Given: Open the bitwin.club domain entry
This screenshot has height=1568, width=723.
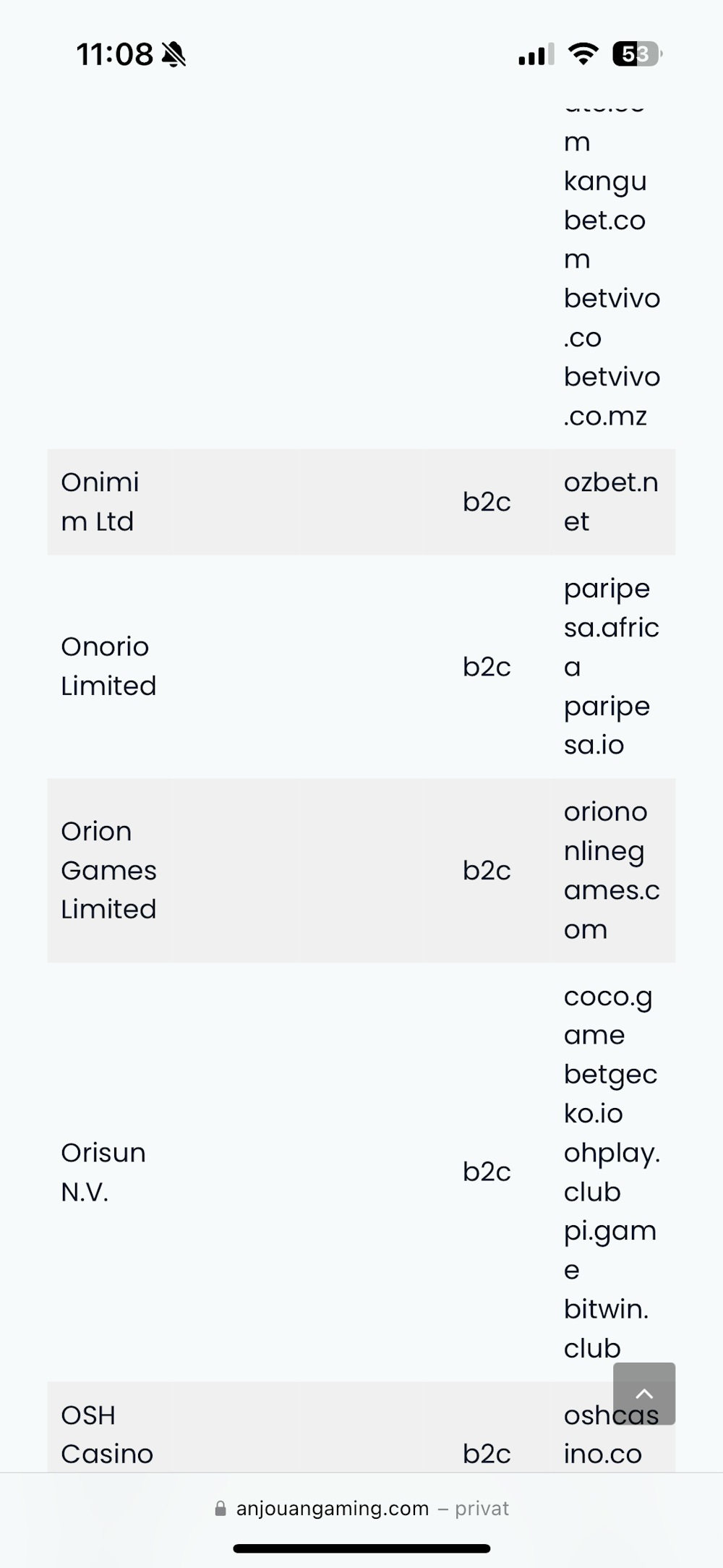Looking at the screenshot, I should [606, 1328].
